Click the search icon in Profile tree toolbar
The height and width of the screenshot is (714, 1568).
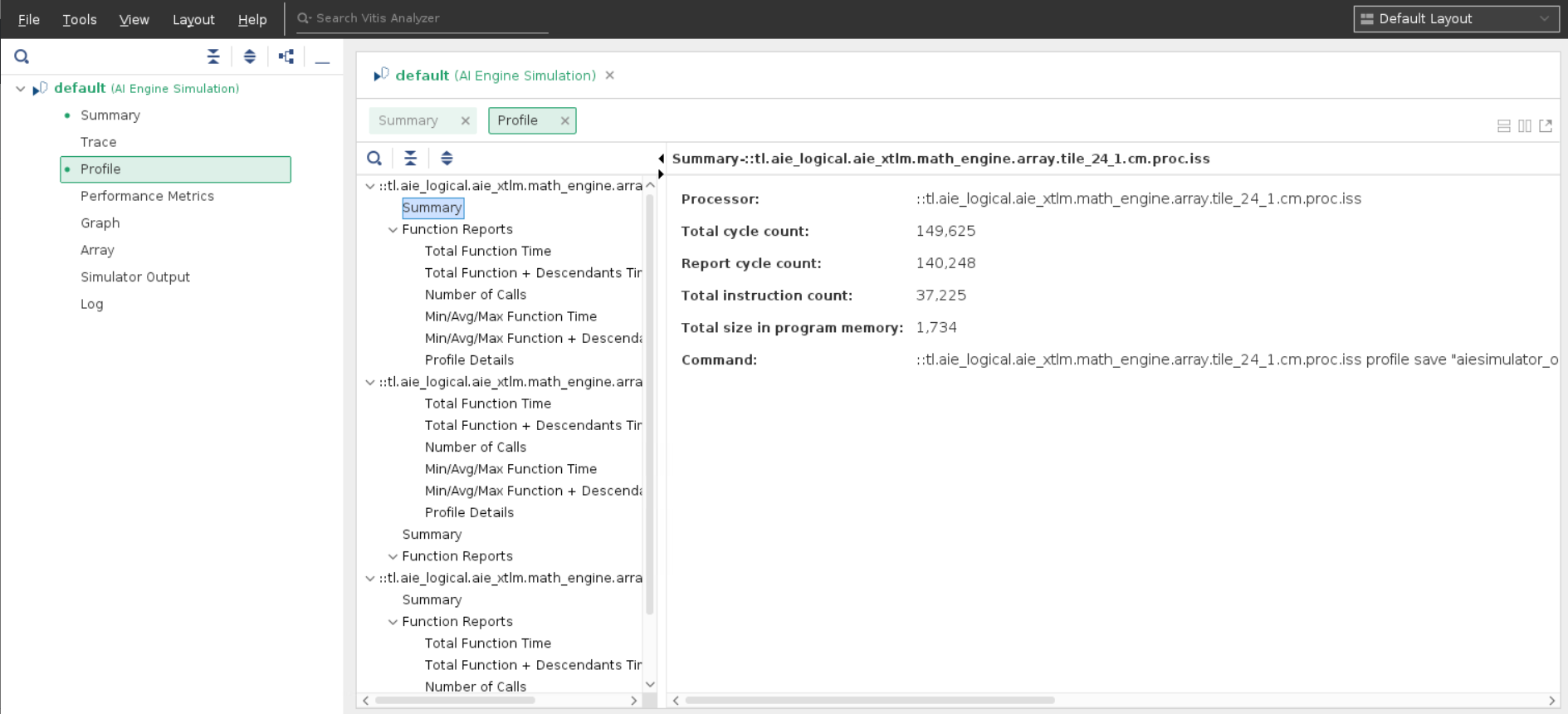[374, 158]
